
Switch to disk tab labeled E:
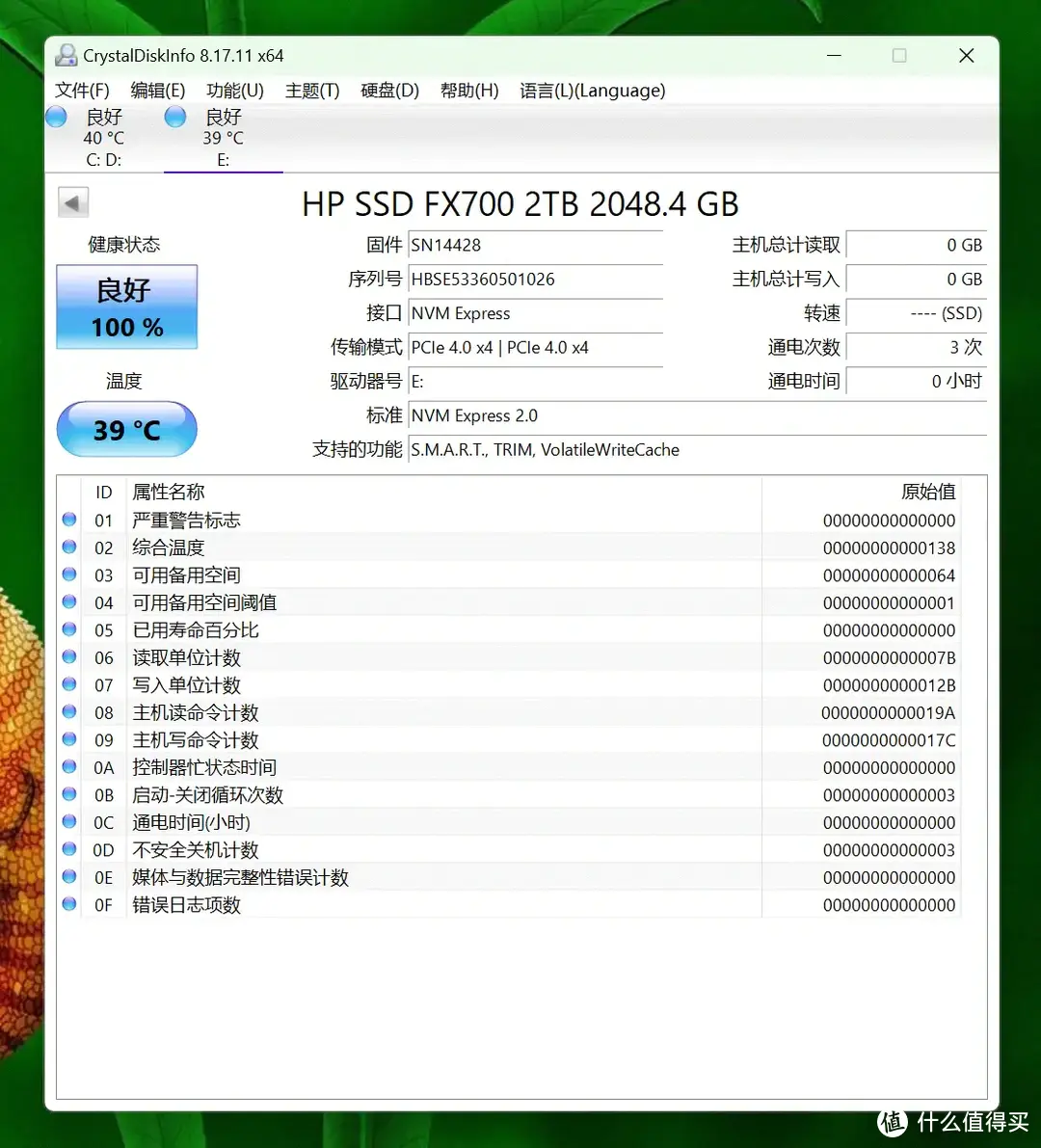(224, 139)
